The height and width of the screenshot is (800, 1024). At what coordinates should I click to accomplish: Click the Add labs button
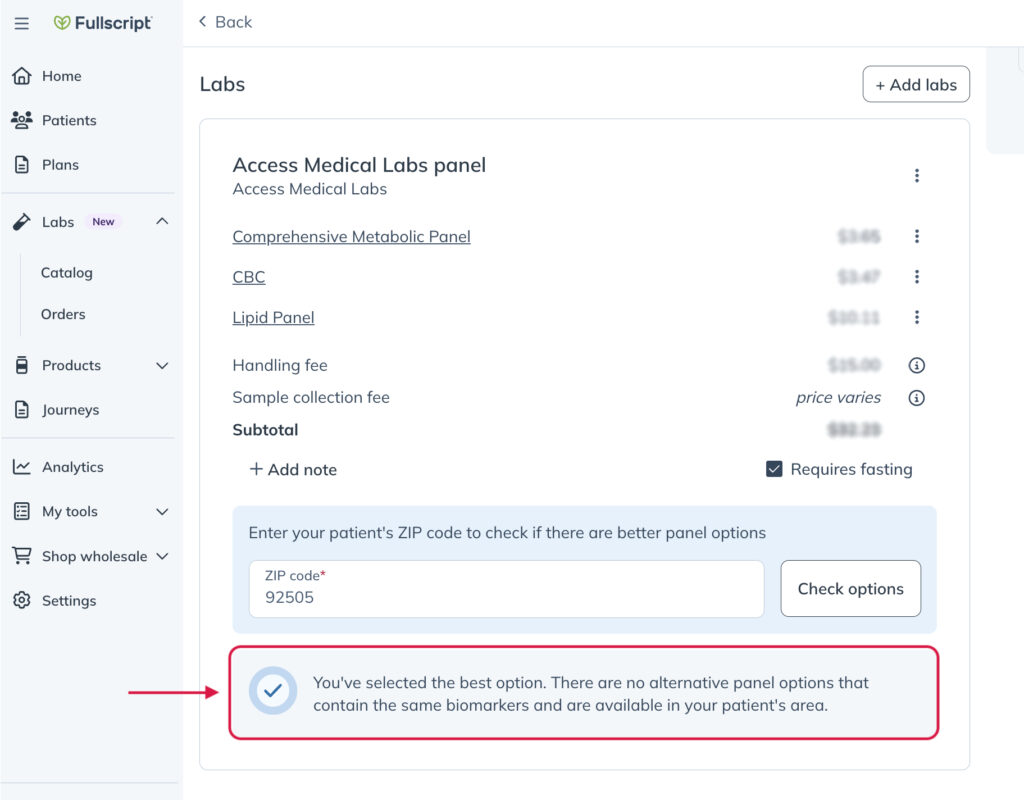(x=916, y=84)
